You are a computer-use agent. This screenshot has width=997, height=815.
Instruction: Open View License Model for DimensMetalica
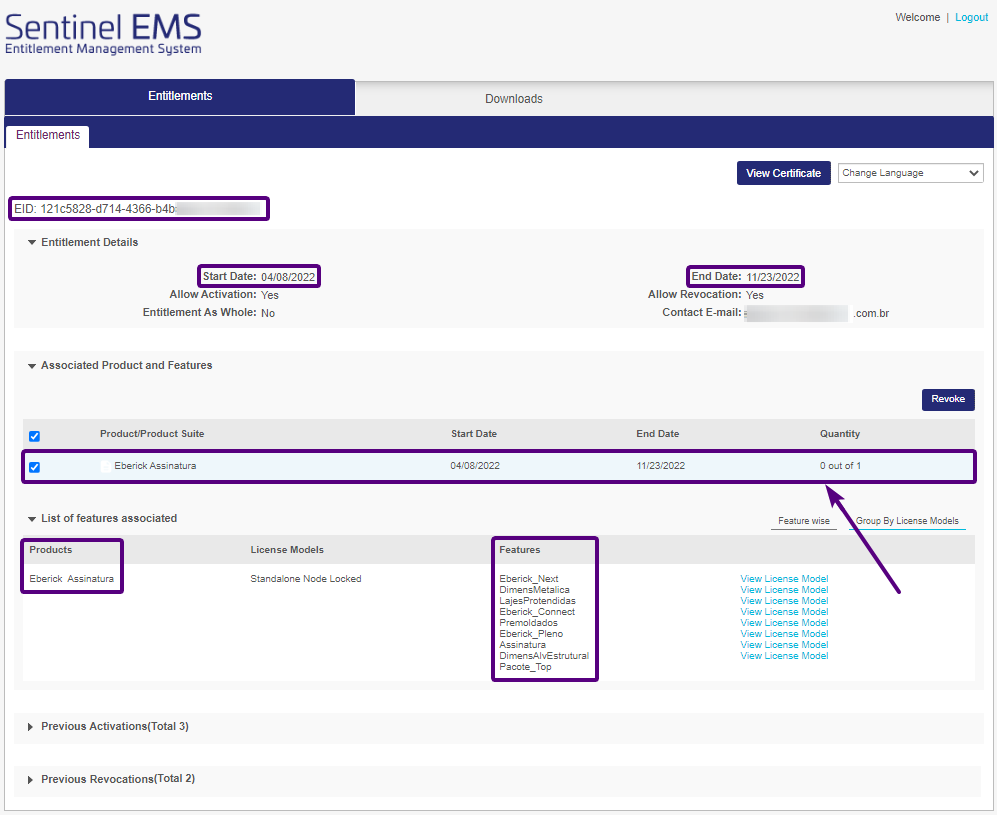pos(784,589)
